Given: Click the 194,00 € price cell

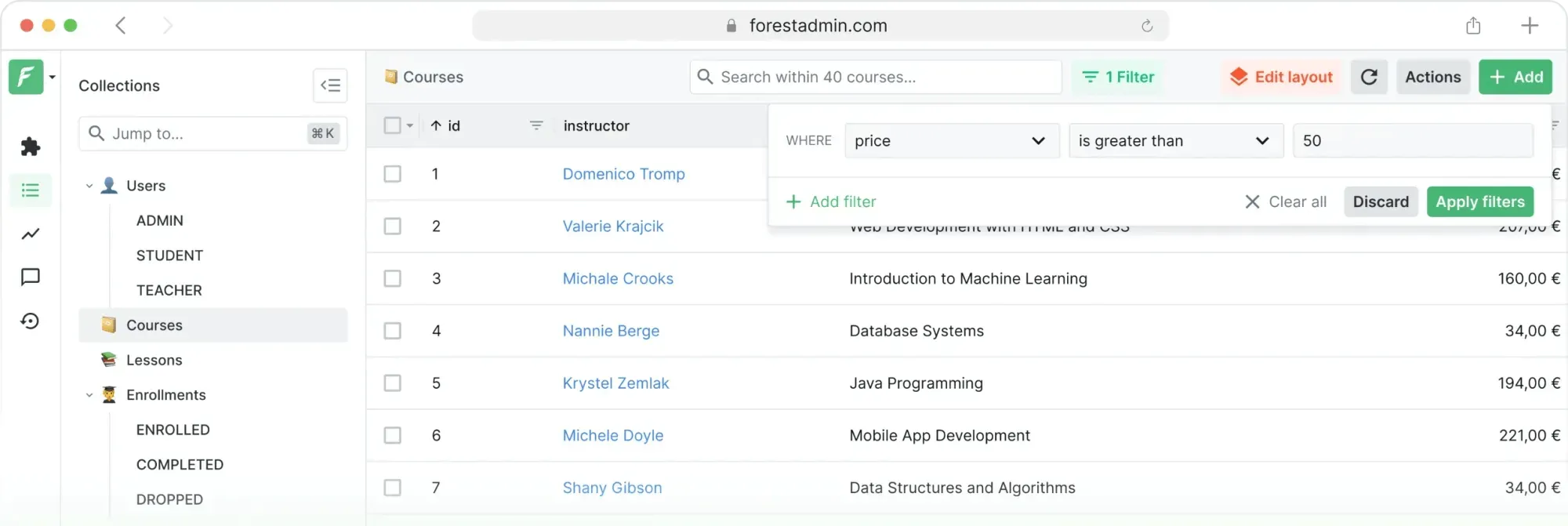Looking at the screenshot, I should [x=1529, y=383].
